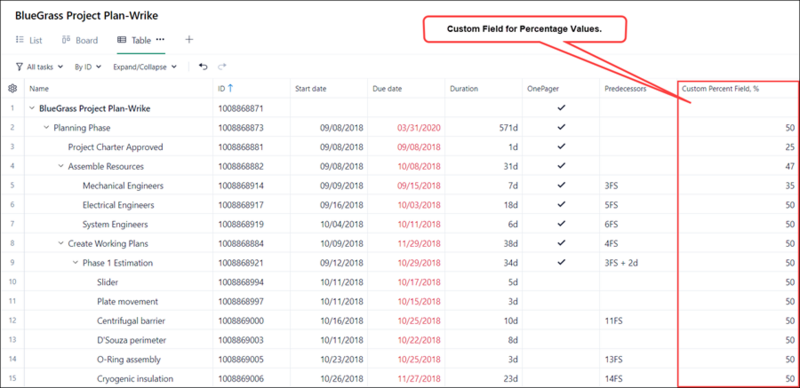Select the O-Ring assembly task name

pyautogui.click(x=129, y=359)
